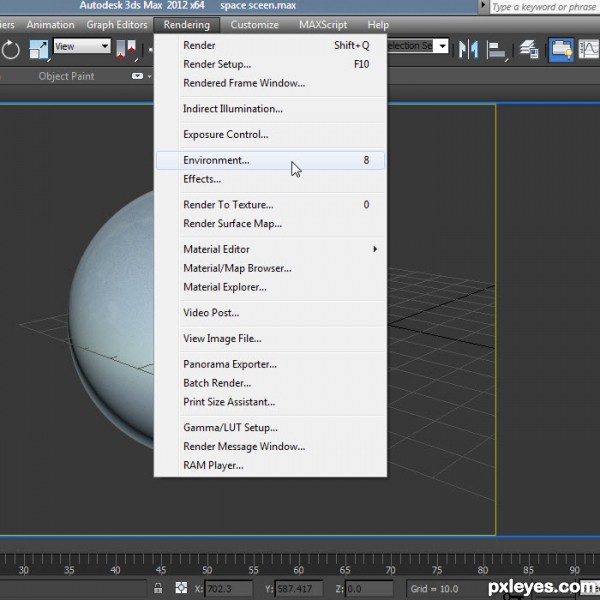600x600 pixels.
Task: Select the Scale tool icon
Action: pos(39,50)
